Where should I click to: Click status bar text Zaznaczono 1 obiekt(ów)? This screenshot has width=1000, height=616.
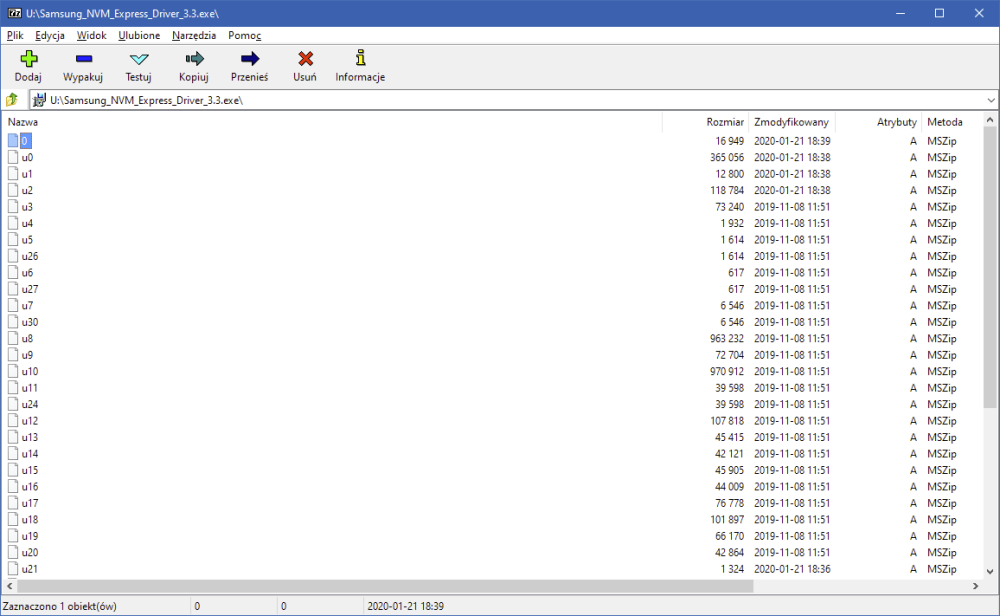[59, 606]
